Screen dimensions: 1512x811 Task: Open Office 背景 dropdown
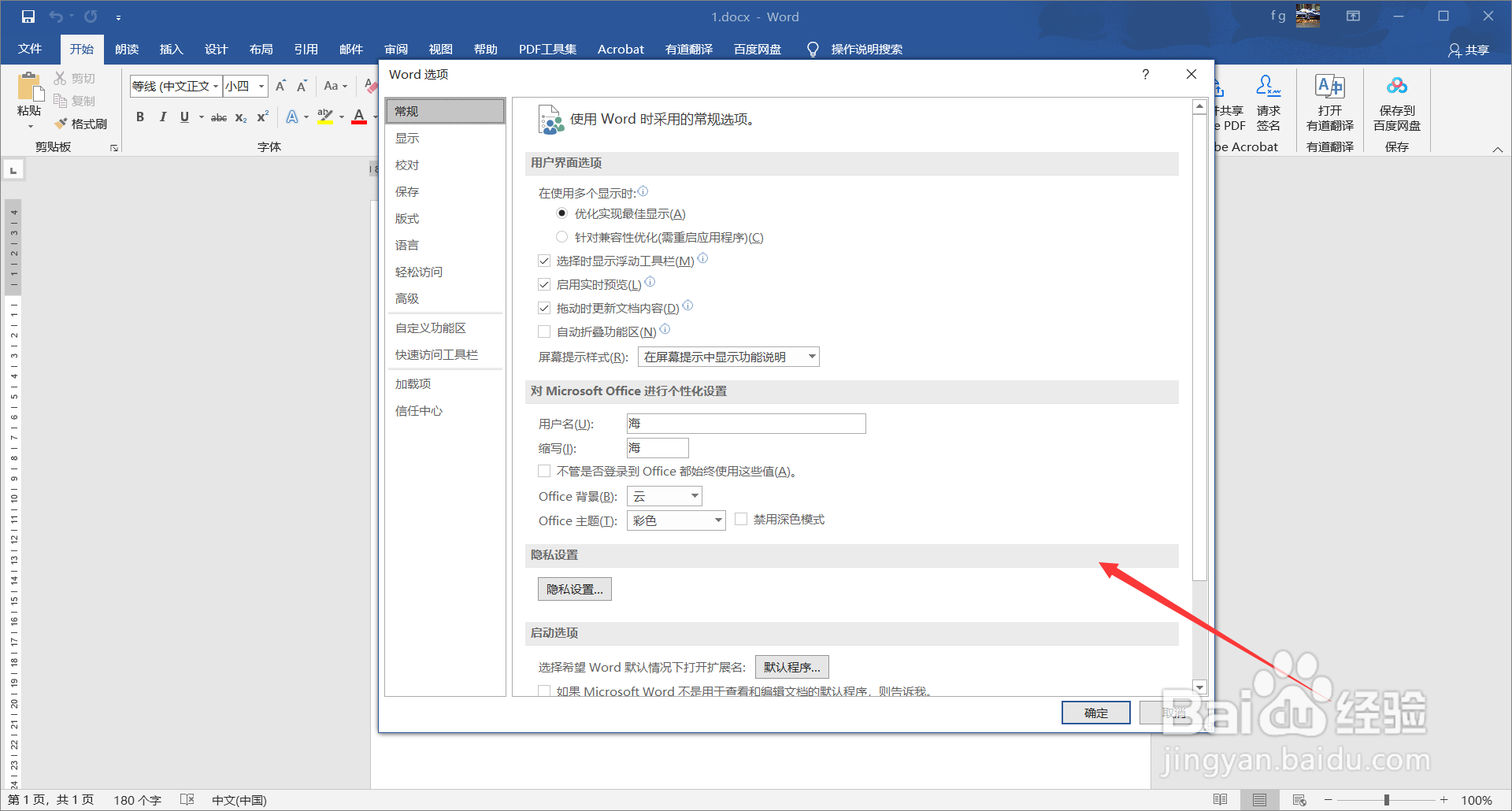[665, 496]
